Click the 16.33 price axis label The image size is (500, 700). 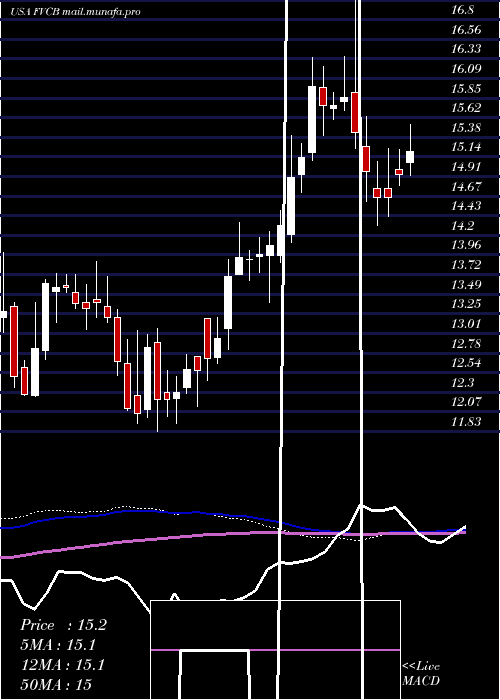466,49
